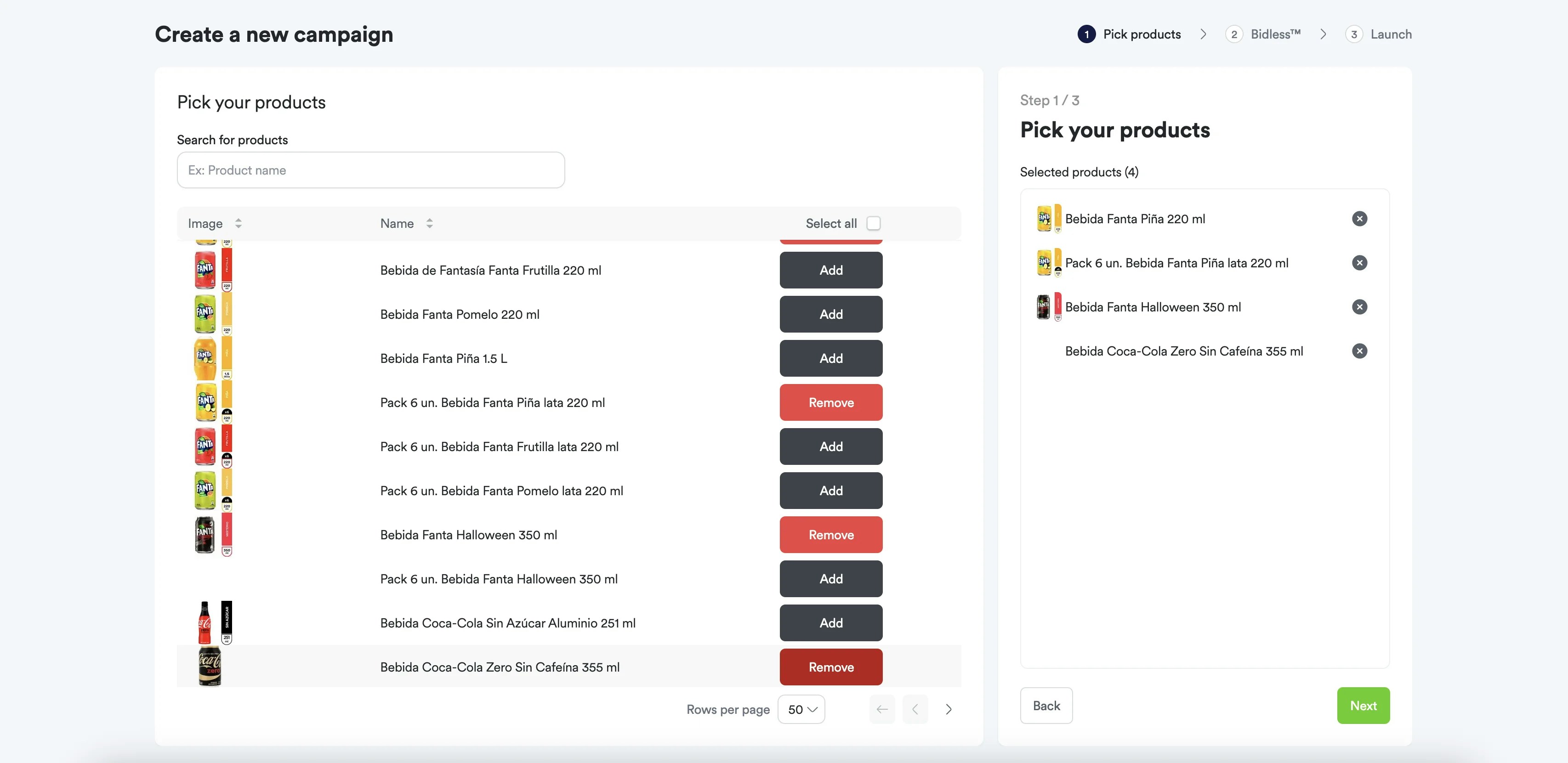Add Bebida Fanta Pomelo 220 ml to campaign
This screenshot has width=1568, height=763.
831,314
